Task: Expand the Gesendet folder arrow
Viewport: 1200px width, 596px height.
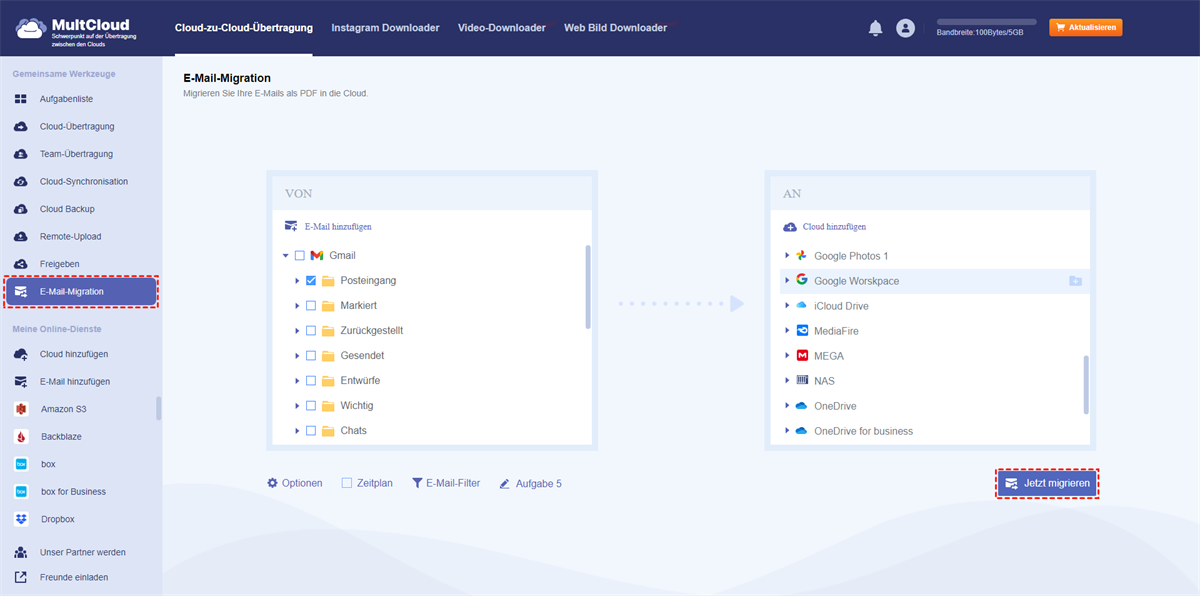Action: pyautogui.click(x=298, y=356)
